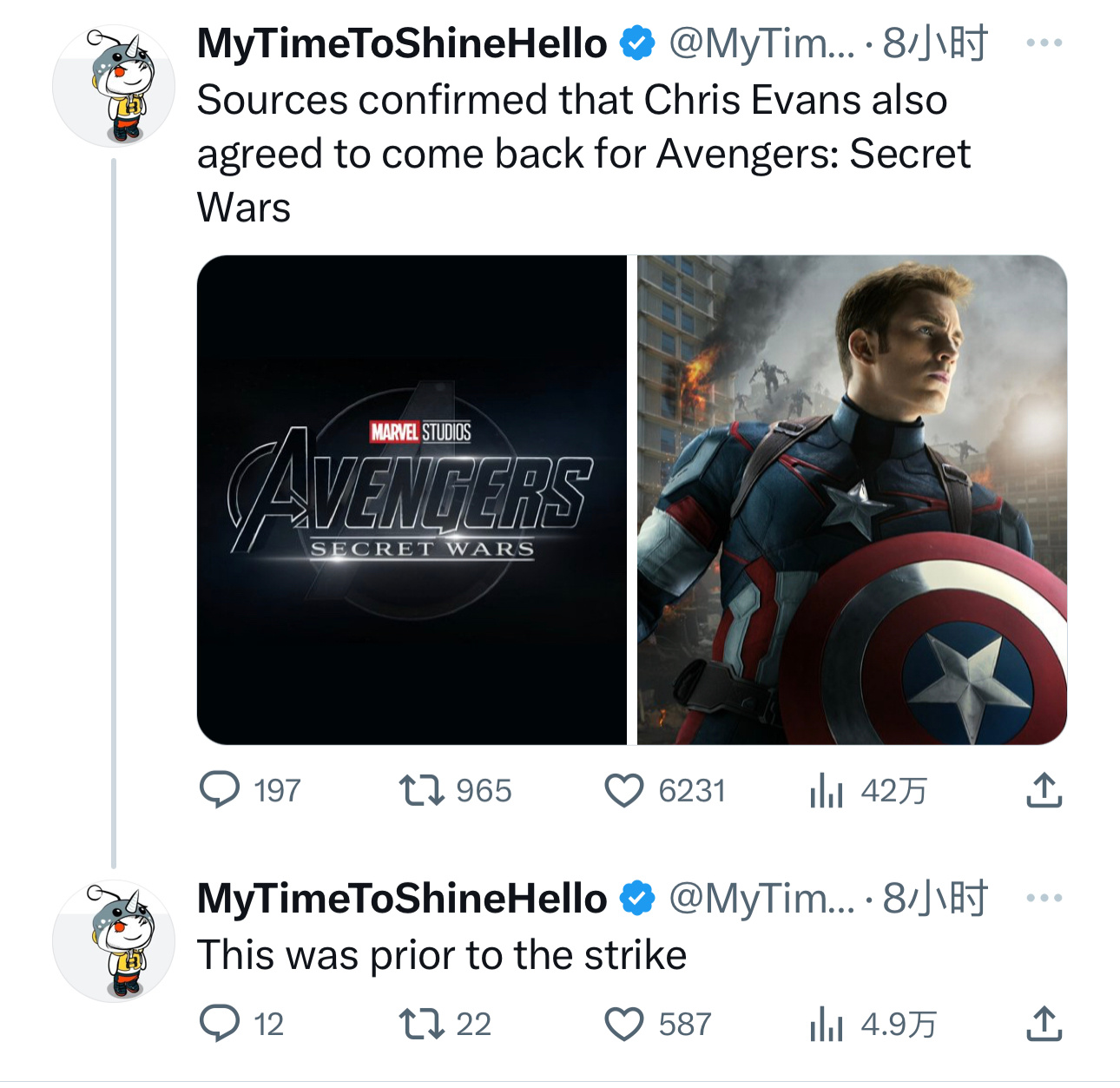This screenshot has height=1088, width=1120.
Task: Open the second tweet's profile avatar
Action: tap(114, 941)
